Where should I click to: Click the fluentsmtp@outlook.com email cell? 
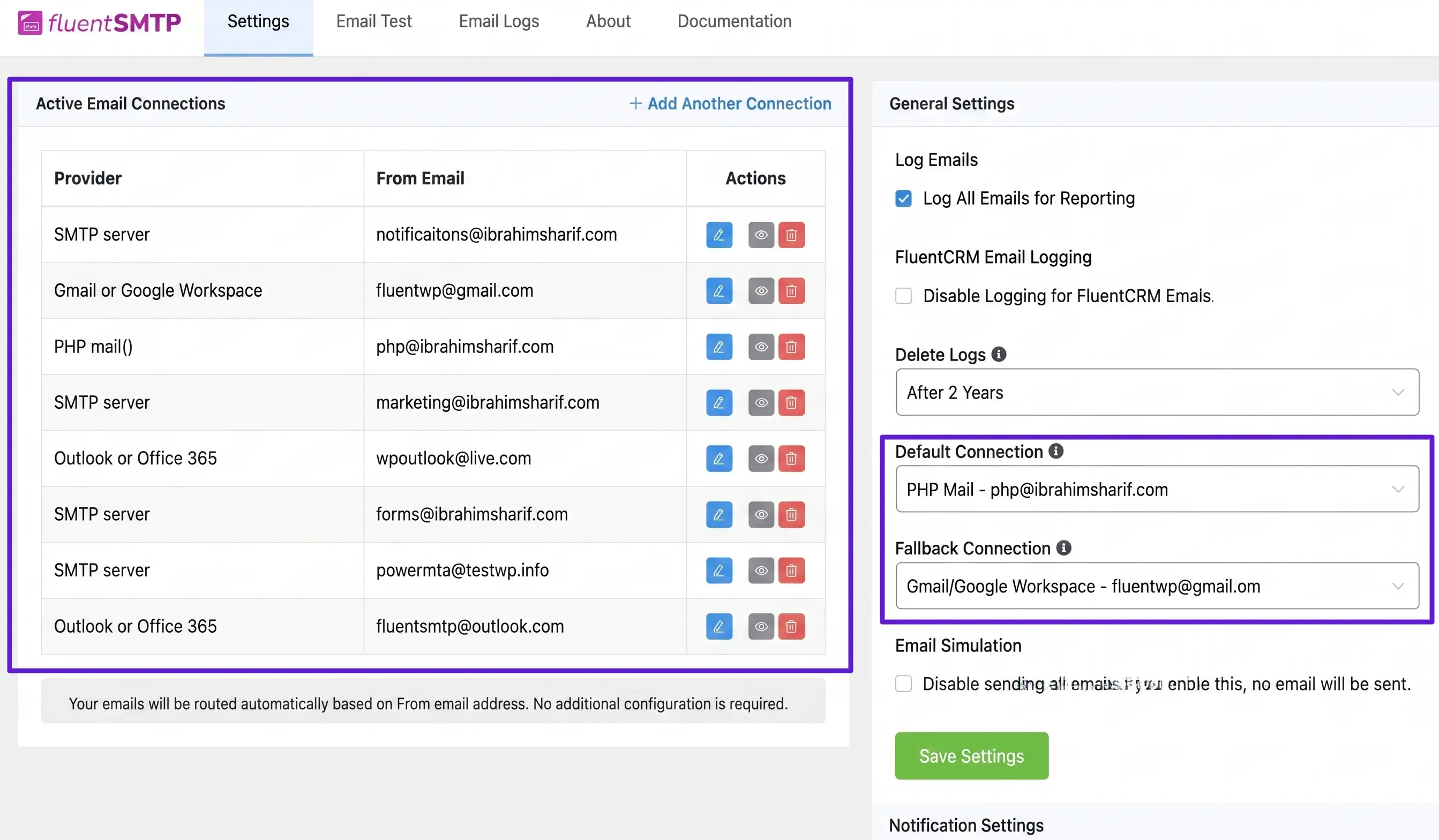pos(525,626)
